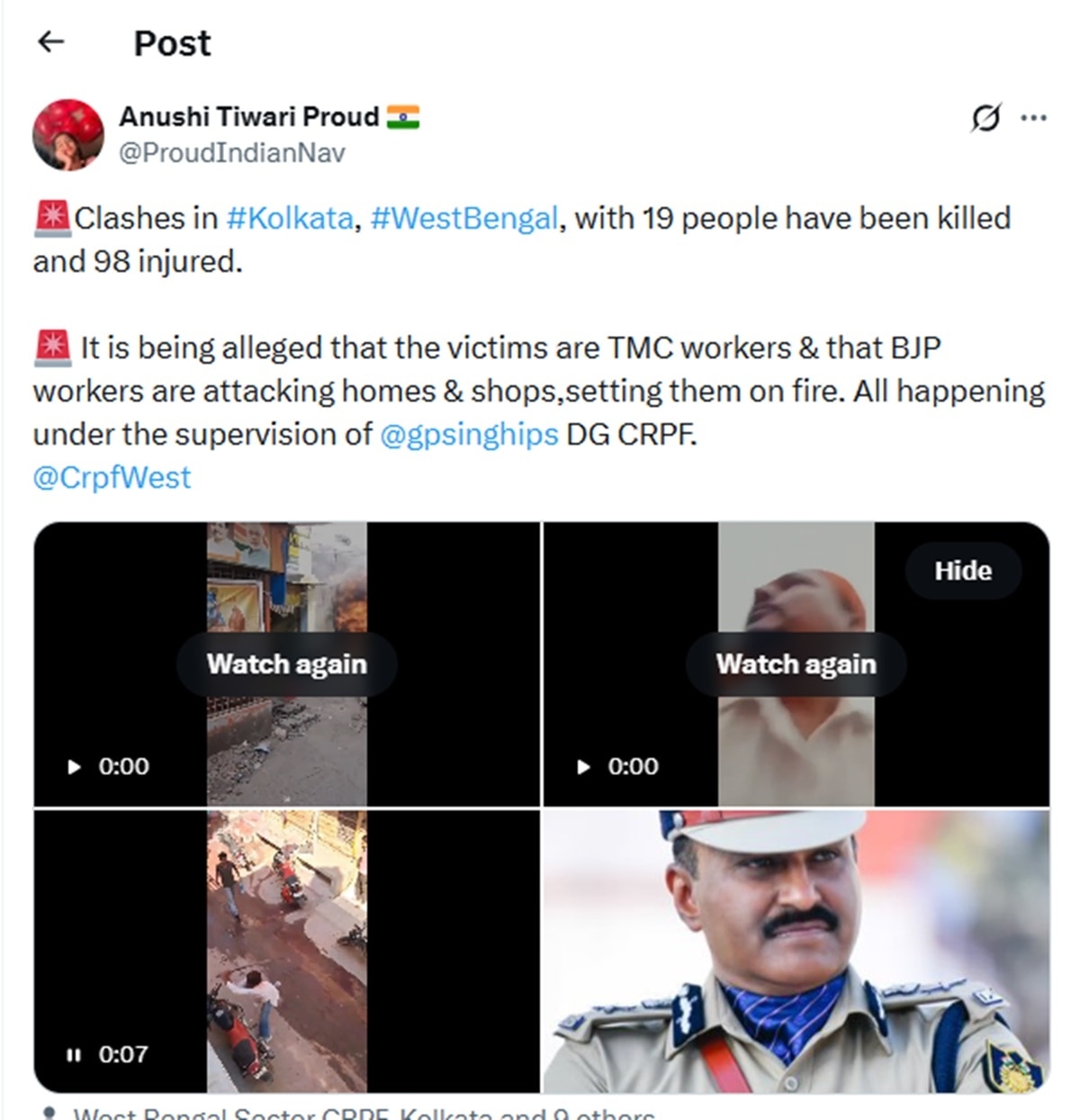Watch again the burning shop video
Screen dimensions: 1080x1120
287,664
